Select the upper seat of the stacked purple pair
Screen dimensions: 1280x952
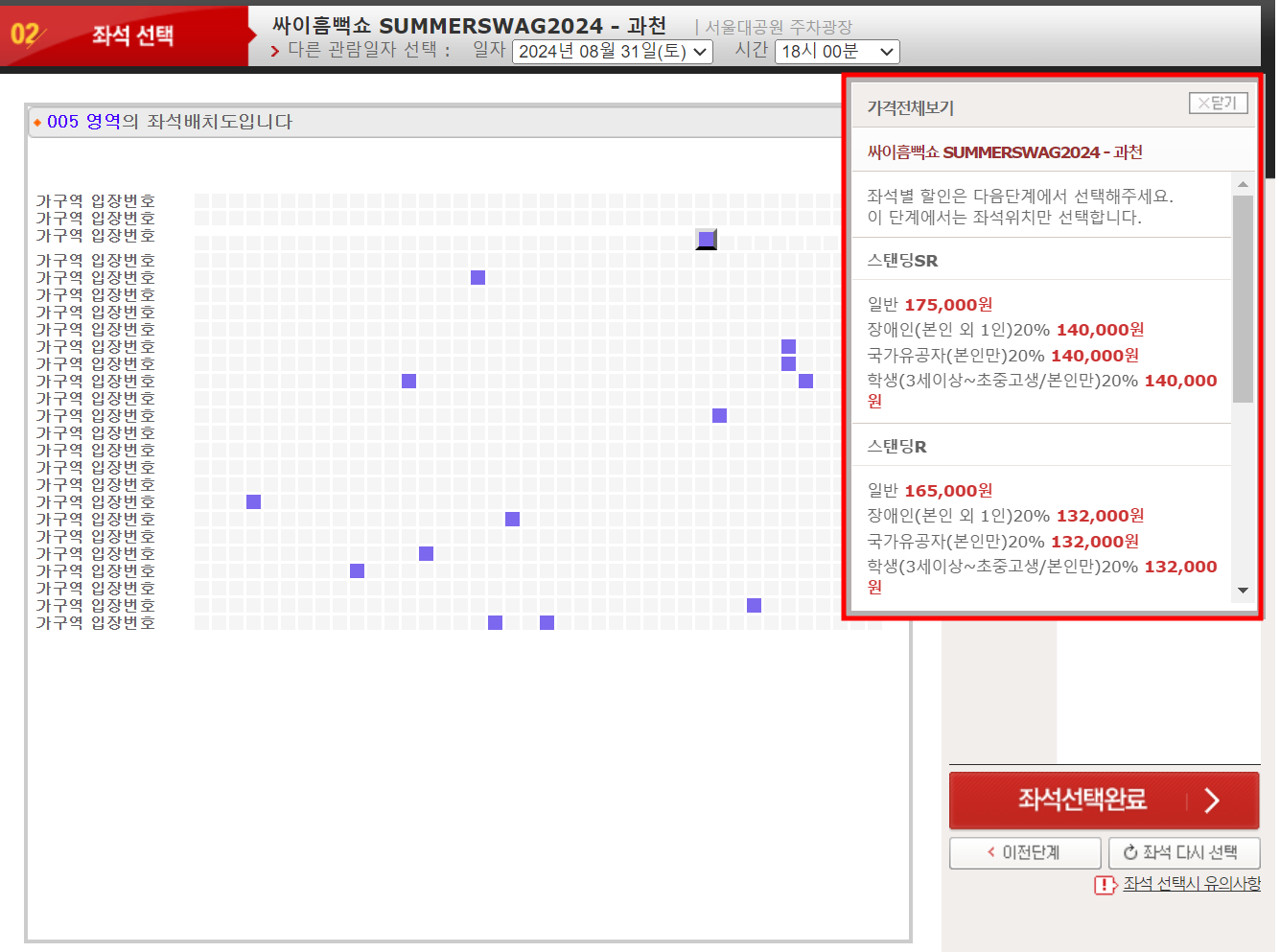point(788,346)
